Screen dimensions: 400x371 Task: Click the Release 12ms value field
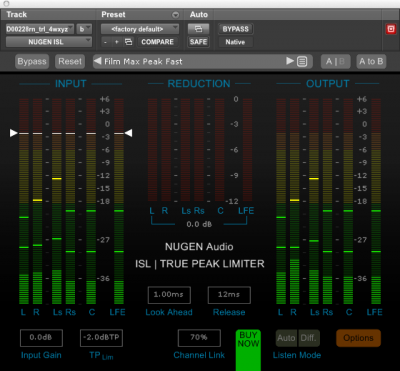point(229,295)
